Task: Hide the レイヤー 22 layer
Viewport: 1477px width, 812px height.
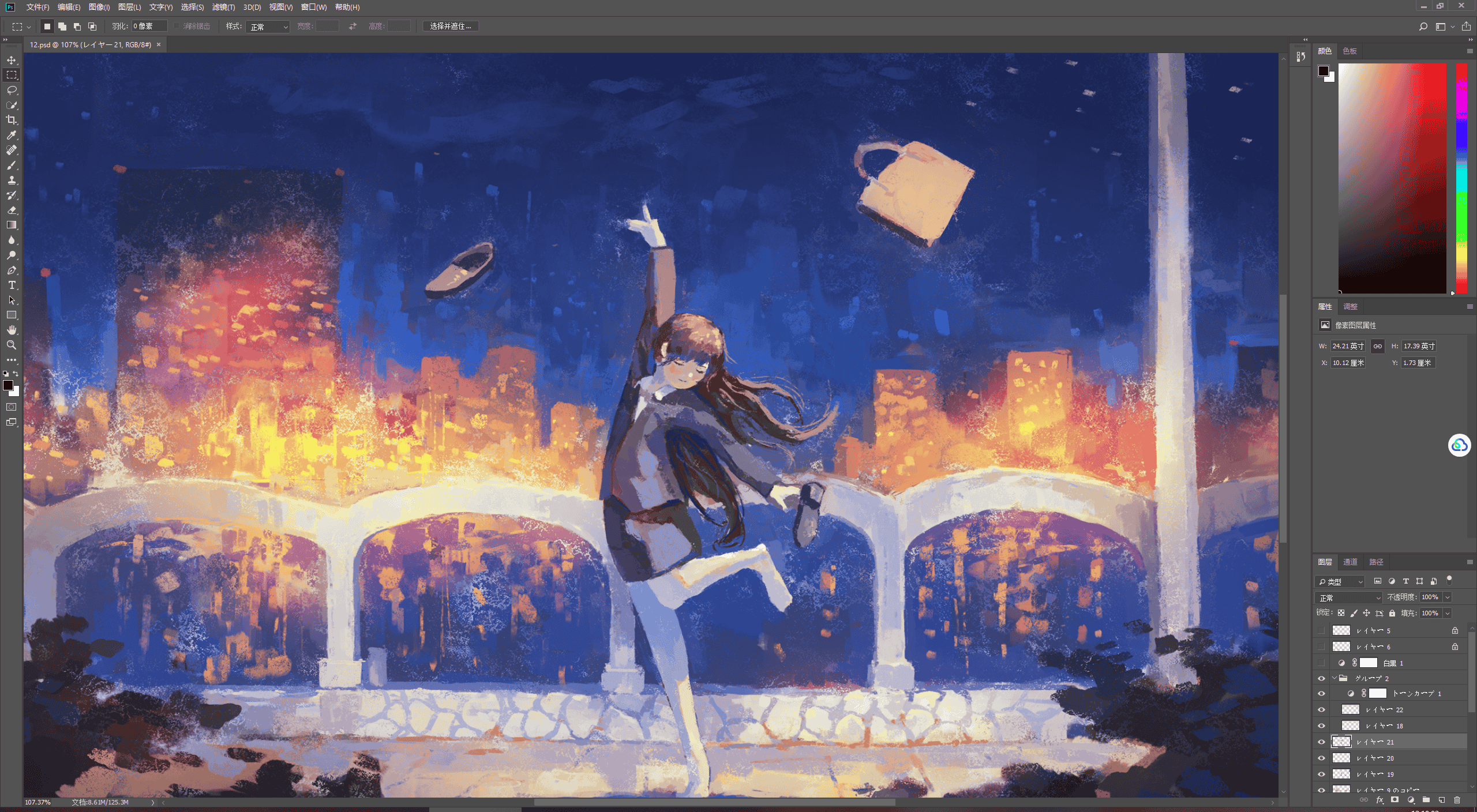Action: coord(1321,710)
